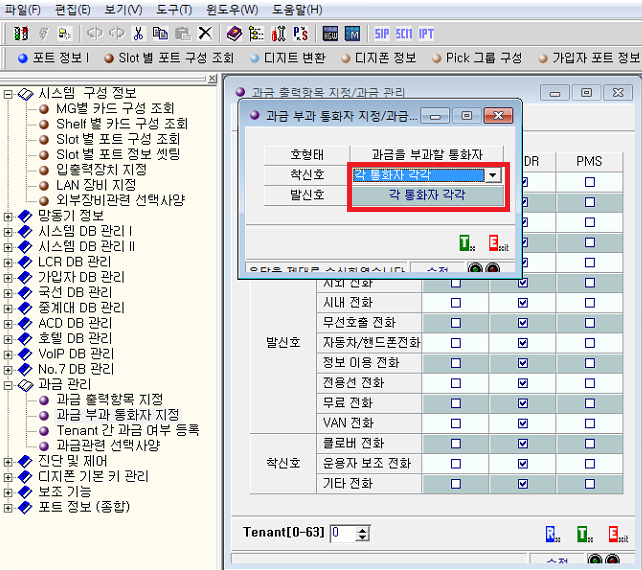Open the 도움말(H) menu
This screenshot has width=642, height=570.
point(297,9)
